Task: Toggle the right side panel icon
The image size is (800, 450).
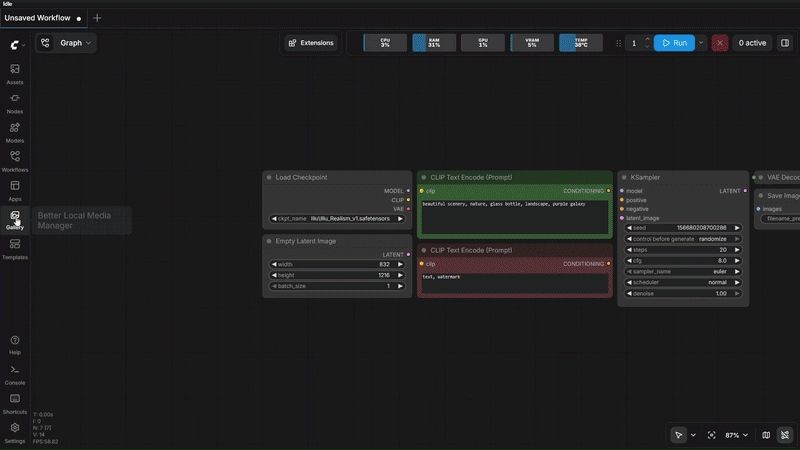Action: tap(785, 43)
